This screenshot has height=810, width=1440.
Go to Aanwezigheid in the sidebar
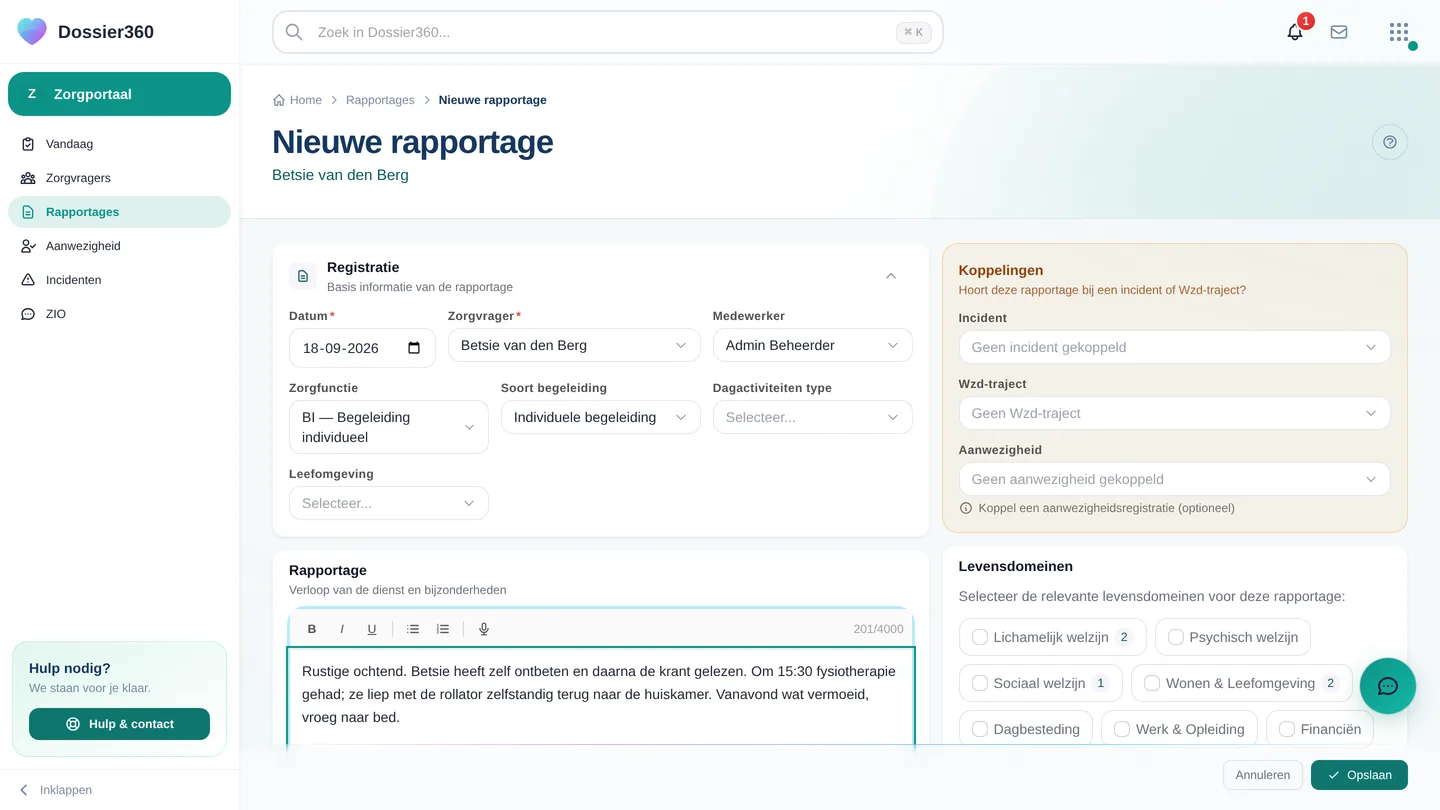119,246
